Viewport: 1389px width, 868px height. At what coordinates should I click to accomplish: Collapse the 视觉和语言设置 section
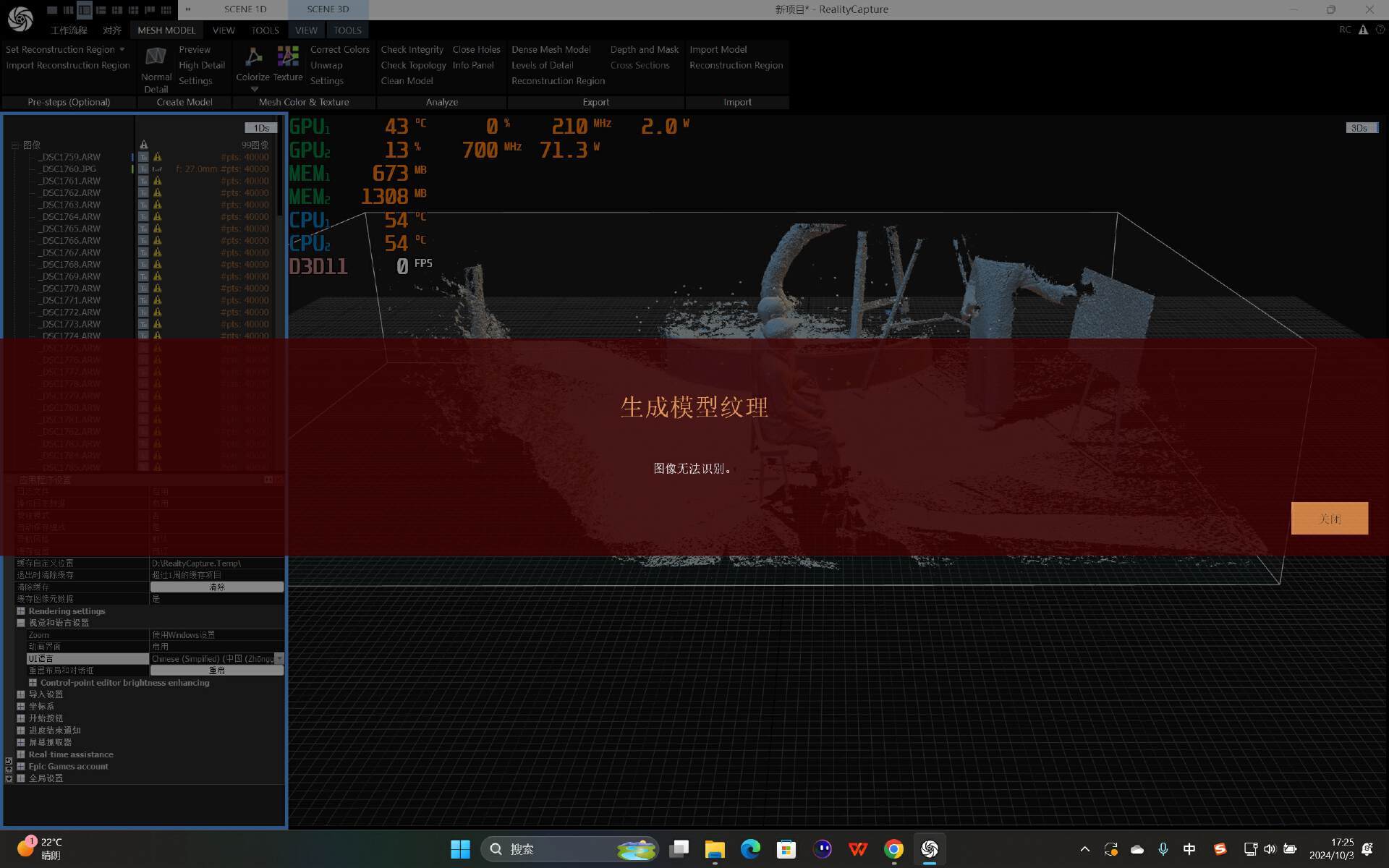21,623
